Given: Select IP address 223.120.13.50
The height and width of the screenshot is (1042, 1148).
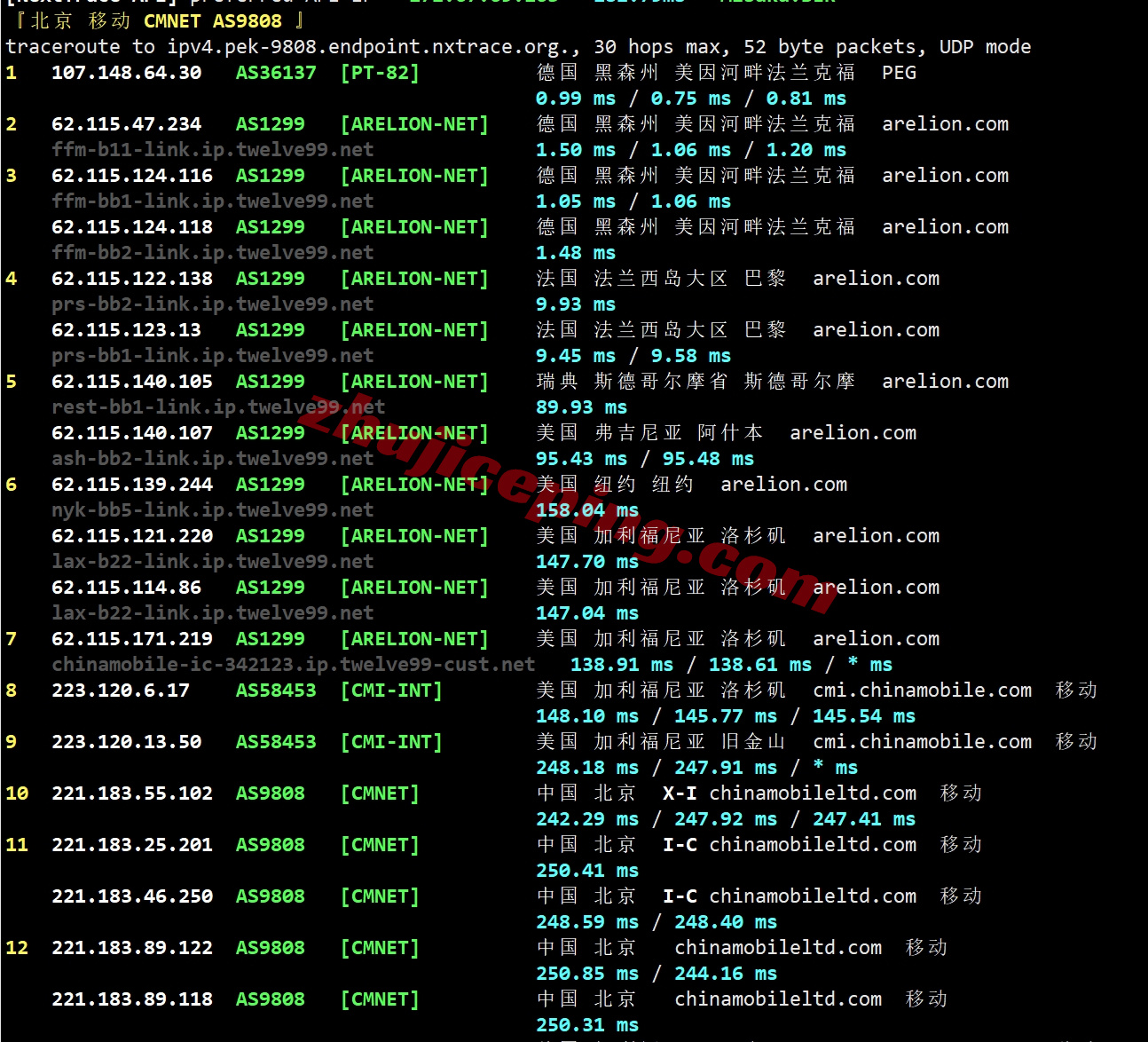Looking at the screenshot, I should click(127, 742).
